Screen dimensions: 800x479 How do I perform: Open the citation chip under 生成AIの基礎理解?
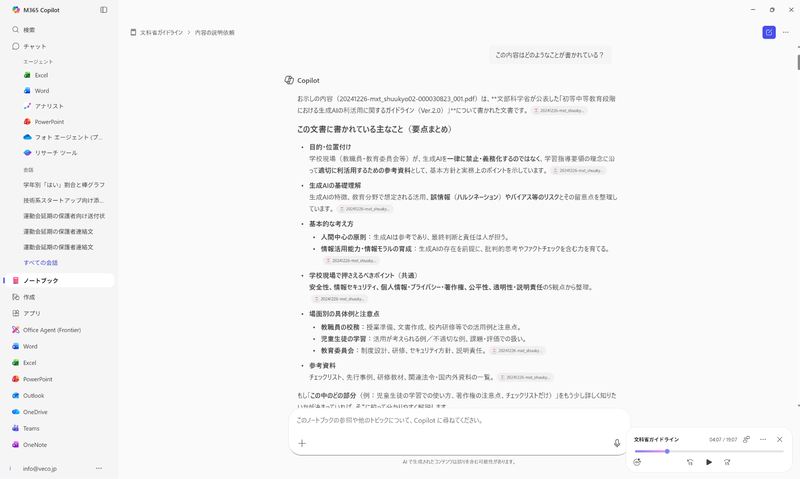click(x=365, y=209)
